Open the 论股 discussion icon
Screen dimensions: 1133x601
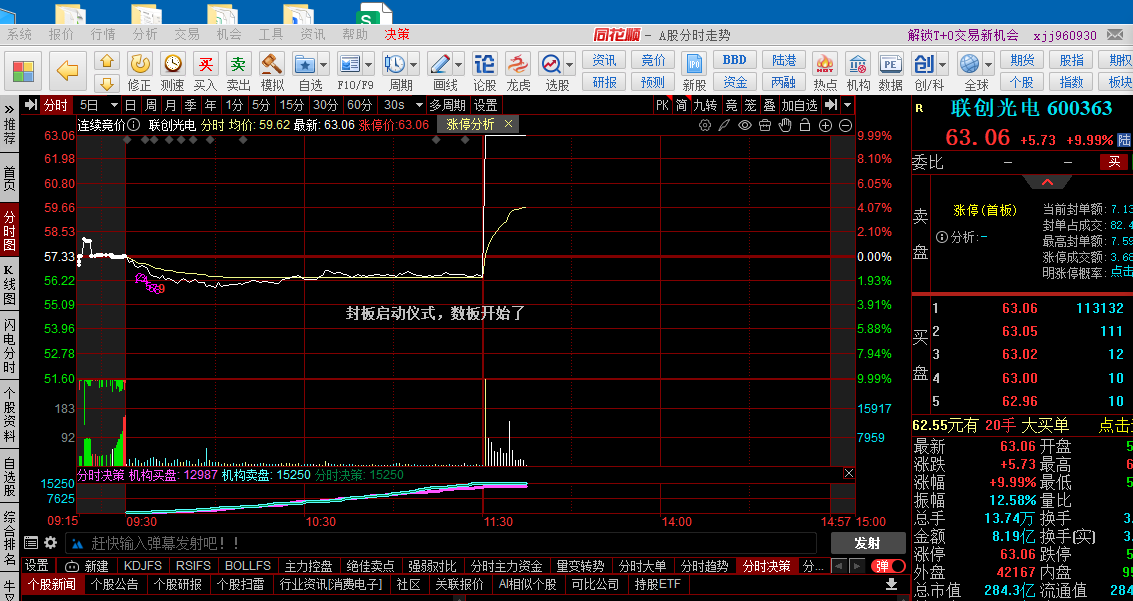tap(484, 72)
